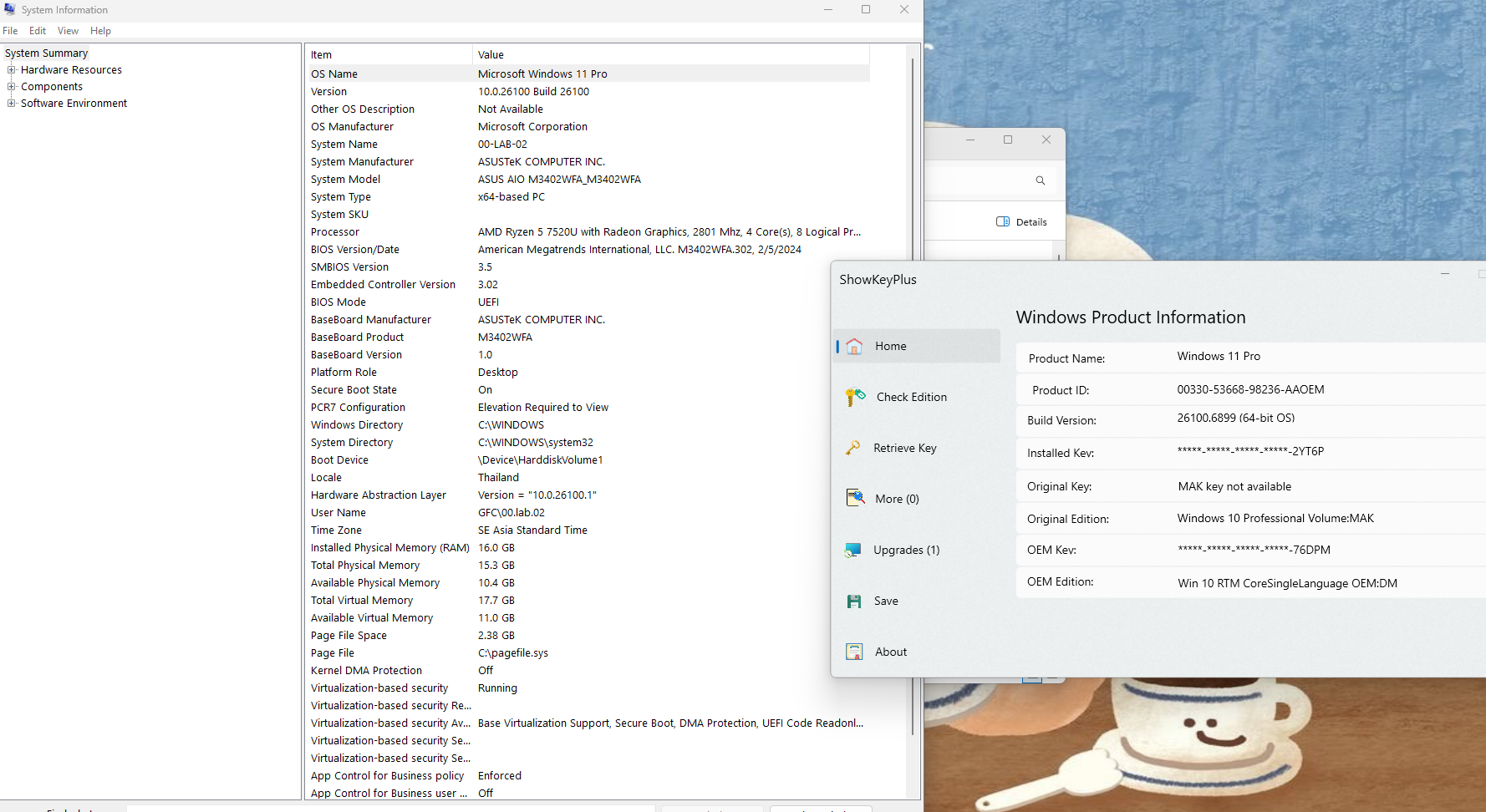Click the Check Edition keys icon
Viewport: 1486px width, 812px height.
click(855, 397)
